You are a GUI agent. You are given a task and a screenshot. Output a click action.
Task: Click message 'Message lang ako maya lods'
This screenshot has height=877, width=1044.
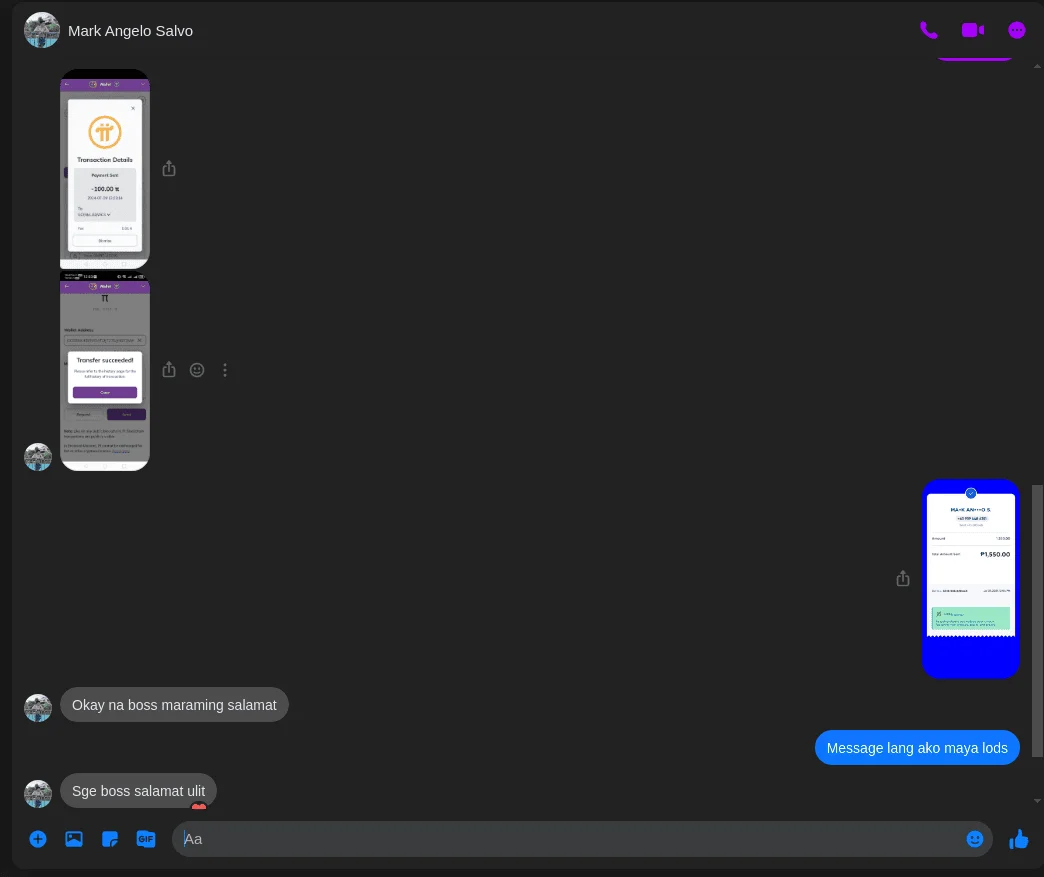917,748
